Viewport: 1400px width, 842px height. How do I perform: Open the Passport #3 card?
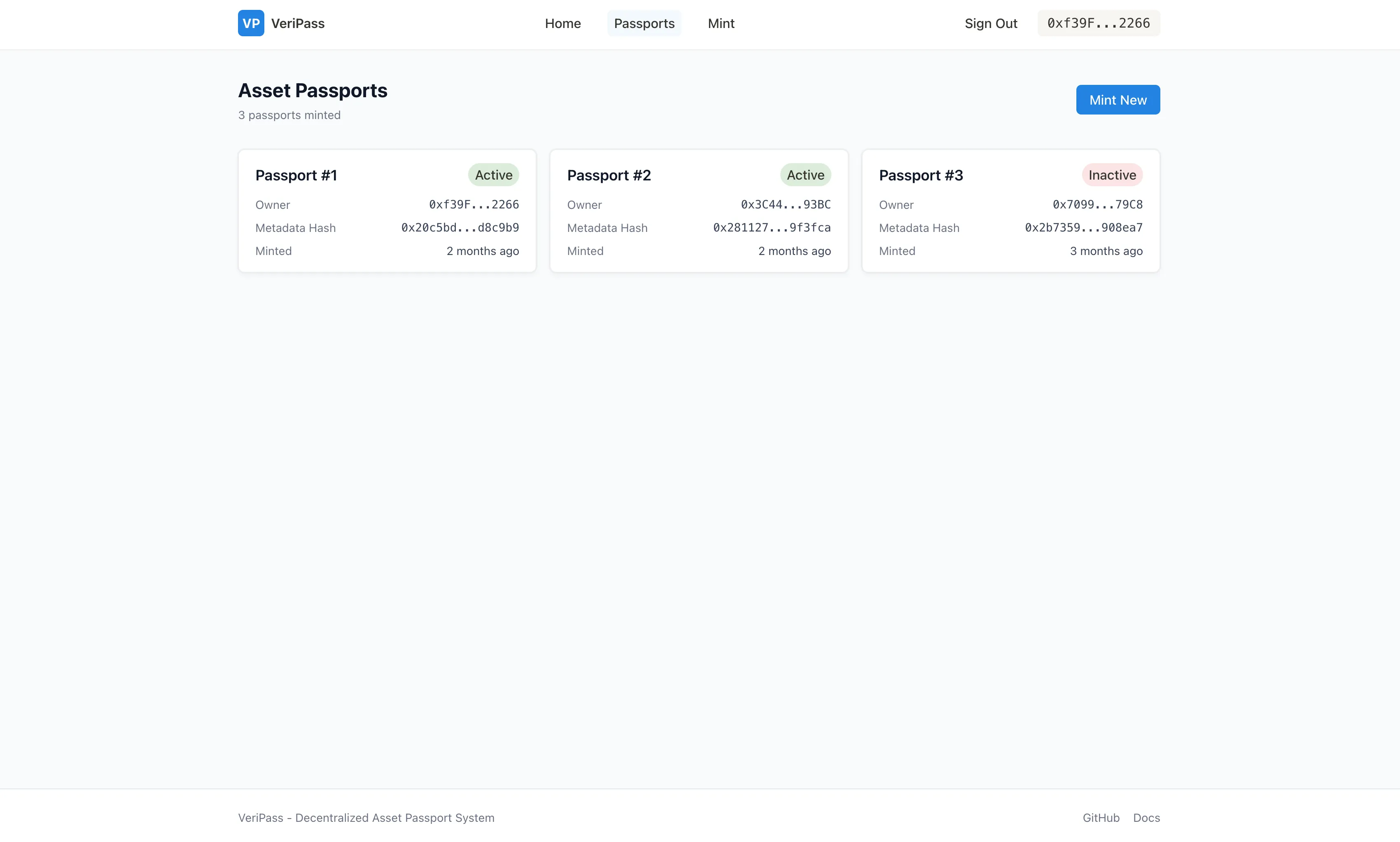tap(1010, 210)
